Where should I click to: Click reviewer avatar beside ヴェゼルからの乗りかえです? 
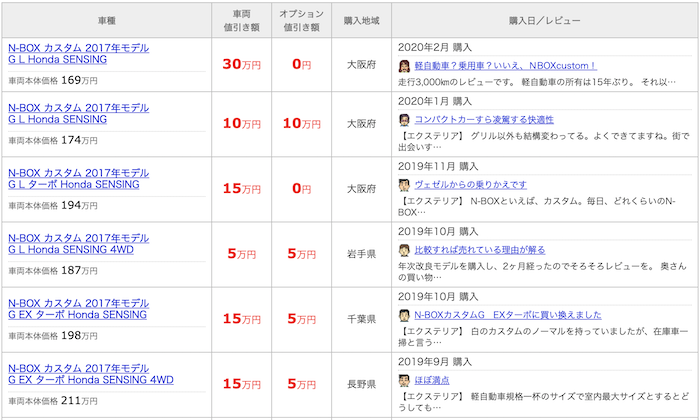tap(404, 185)
